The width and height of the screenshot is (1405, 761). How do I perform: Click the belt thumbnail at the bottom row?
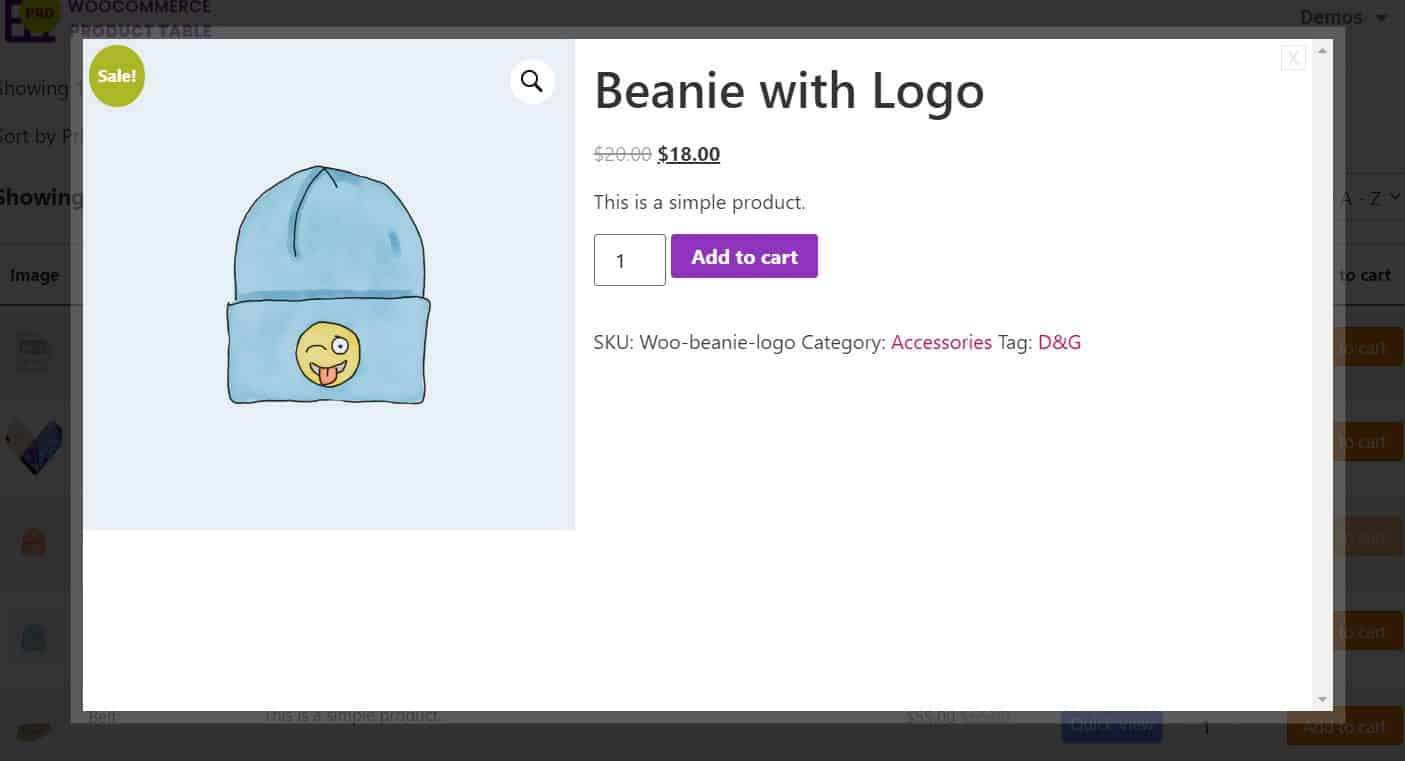pos(35,731)
